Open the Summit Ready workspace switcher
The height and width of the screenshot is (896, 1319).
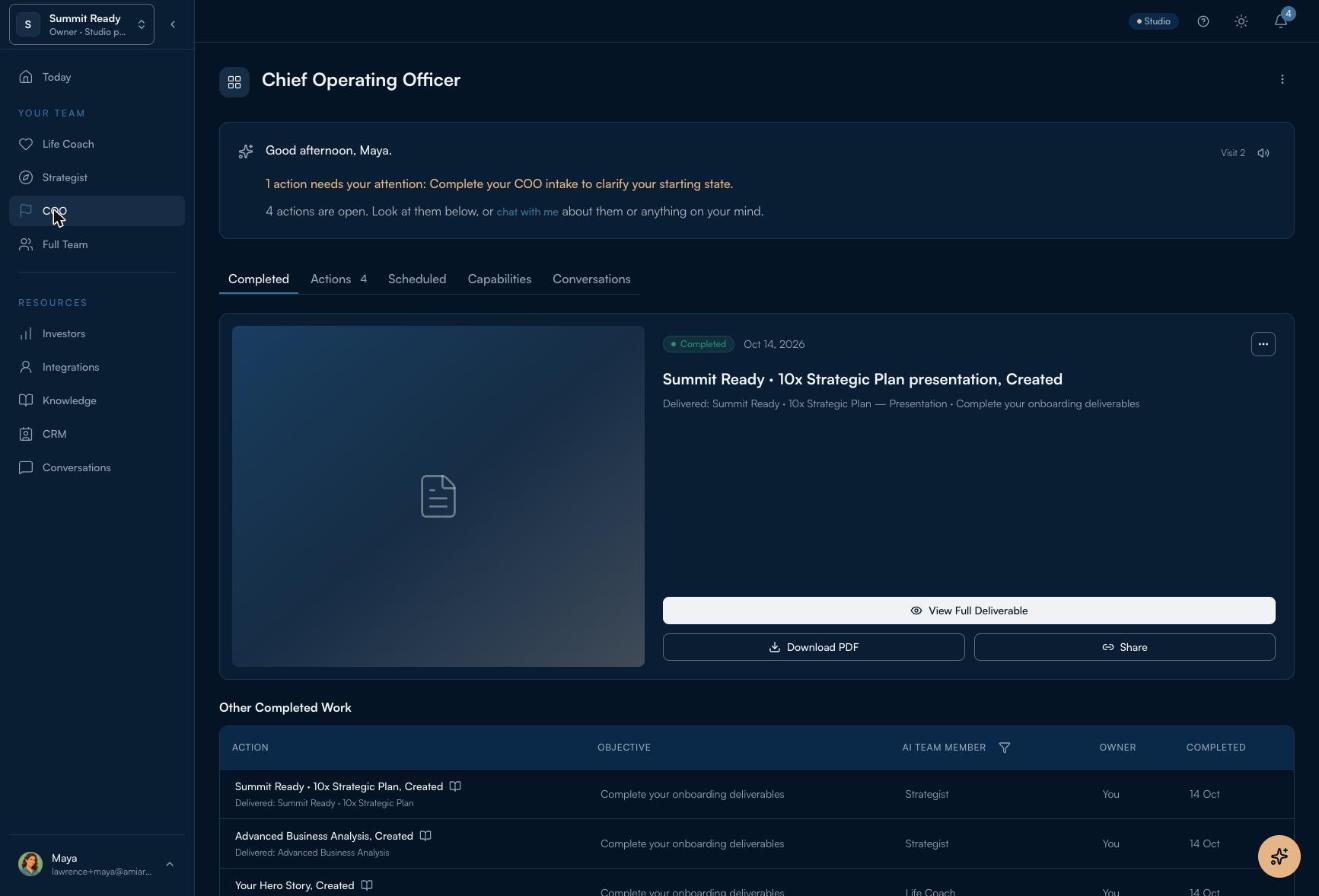(82, 24)
